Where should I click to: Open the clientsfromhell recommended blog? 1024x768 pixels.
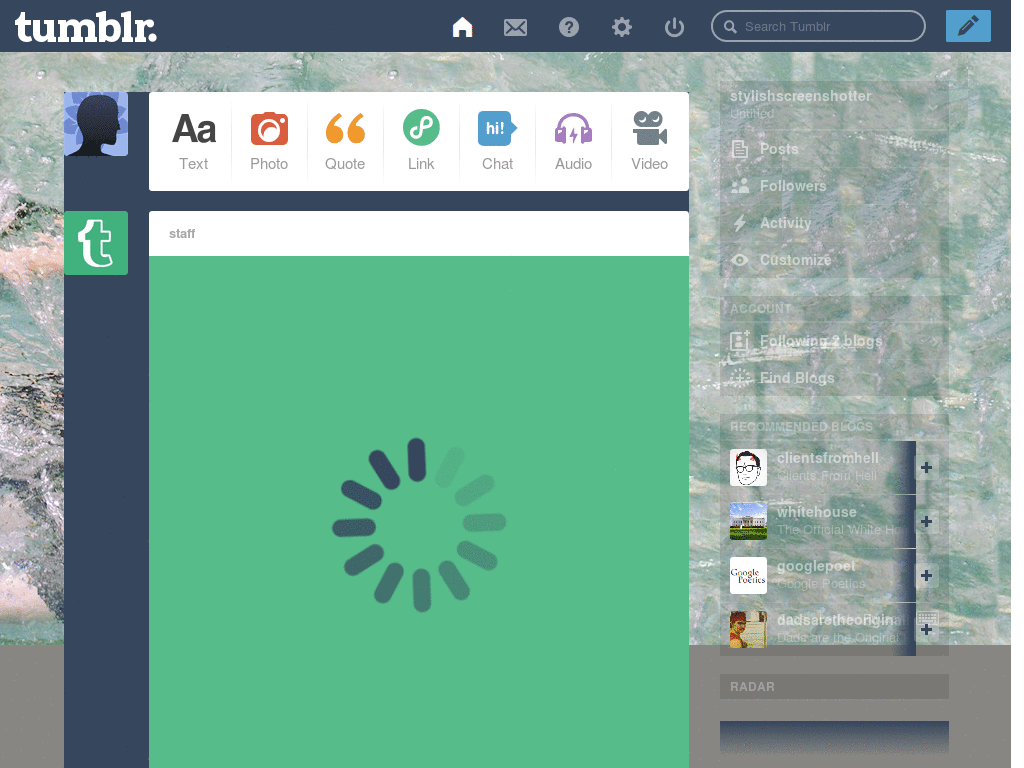(x=827, y=458)
